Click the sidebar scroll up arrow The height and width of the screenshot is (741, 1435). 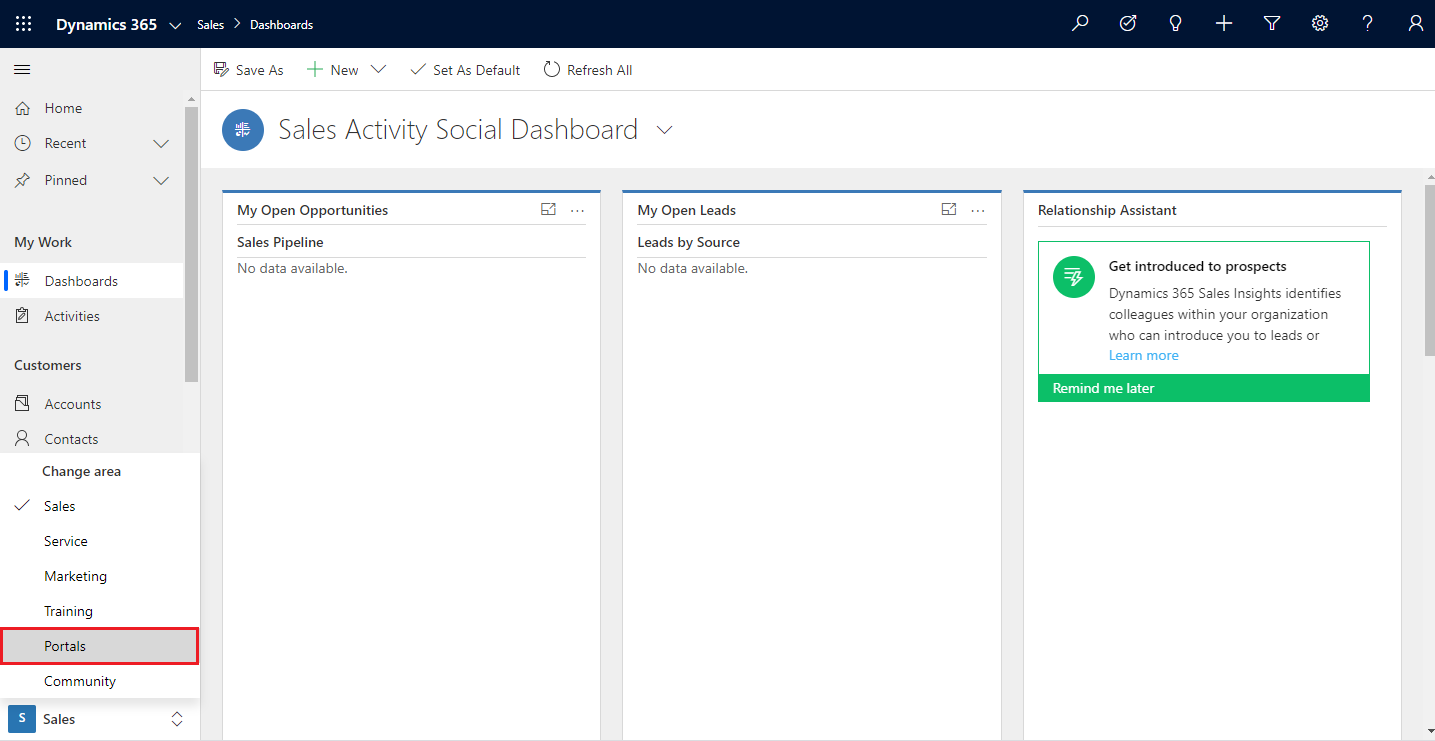tap(191, 100)
